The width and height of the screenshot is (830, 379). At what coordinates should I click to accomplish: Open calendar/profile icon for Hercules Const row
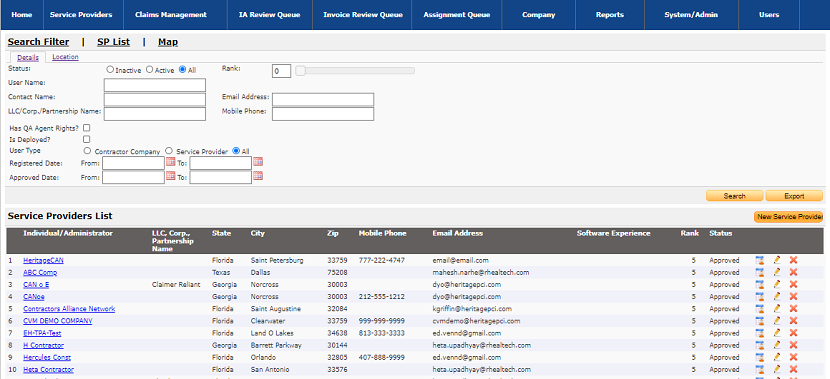(760, 357)
